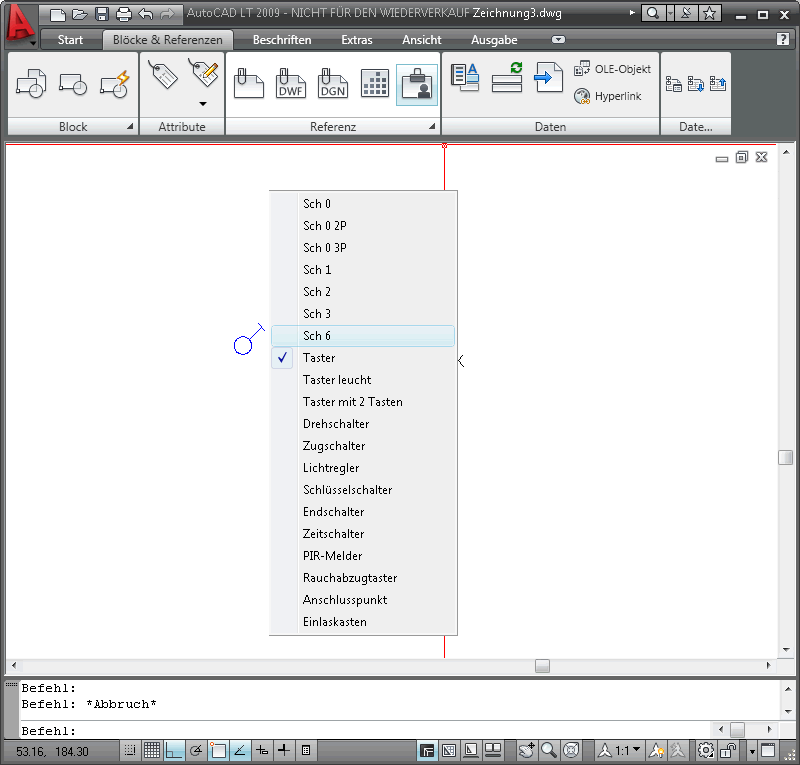
Task: Click the DGN attach icon in Referenz panel
Action: [332, 83]
